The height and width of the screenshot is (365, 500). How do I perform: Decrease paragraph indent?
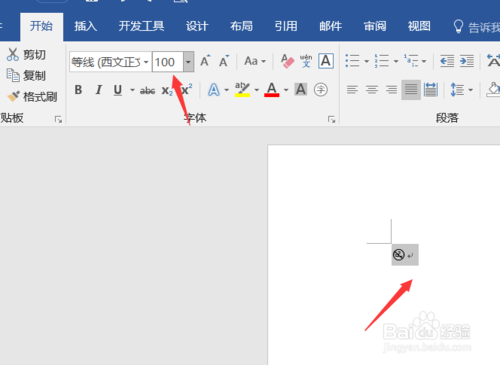(x=447, y=61)
